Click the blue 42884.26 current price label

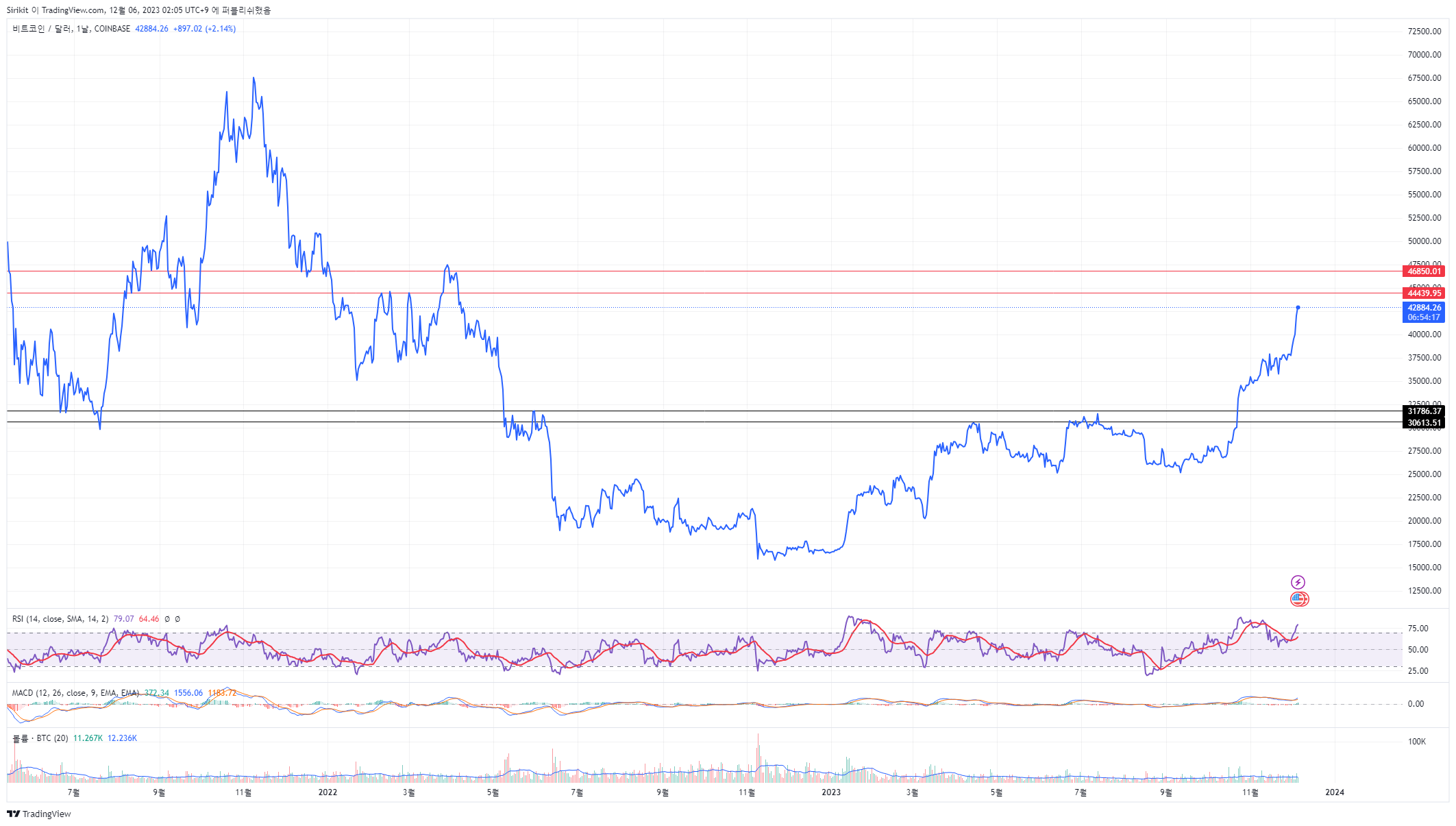click(1424, 308)
